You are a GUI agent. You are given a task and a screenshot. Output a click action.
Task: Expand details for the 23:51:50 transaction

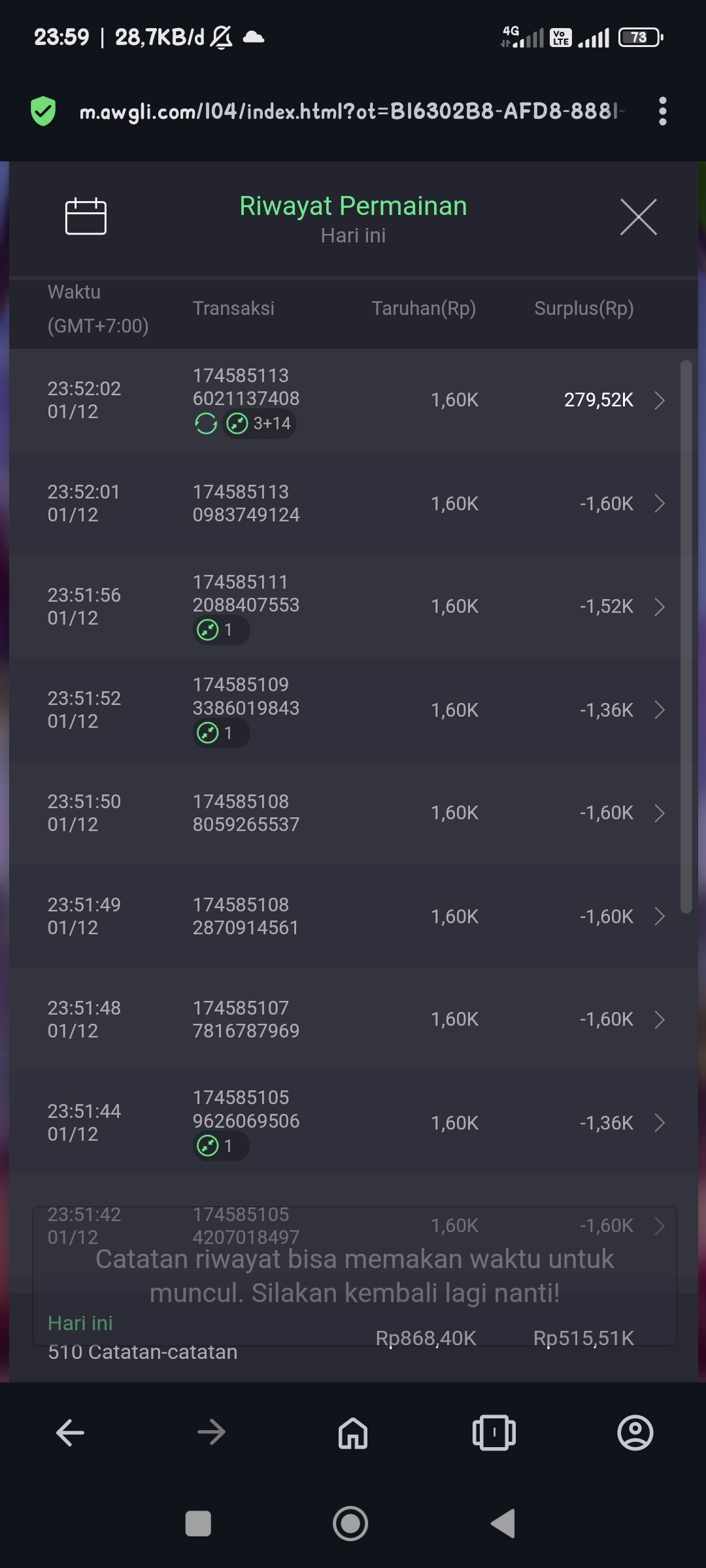[x=660, y=813]
